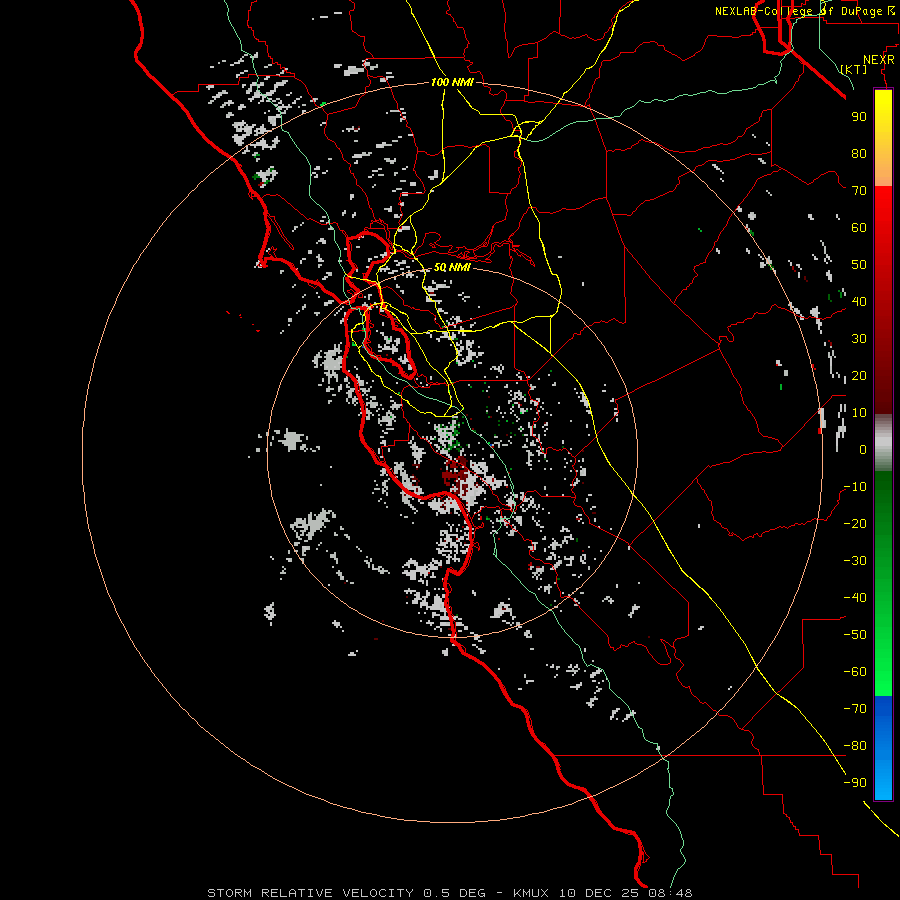
Task: Click the 40 label on the velocity scale
Action: click(x=859, y=302)
